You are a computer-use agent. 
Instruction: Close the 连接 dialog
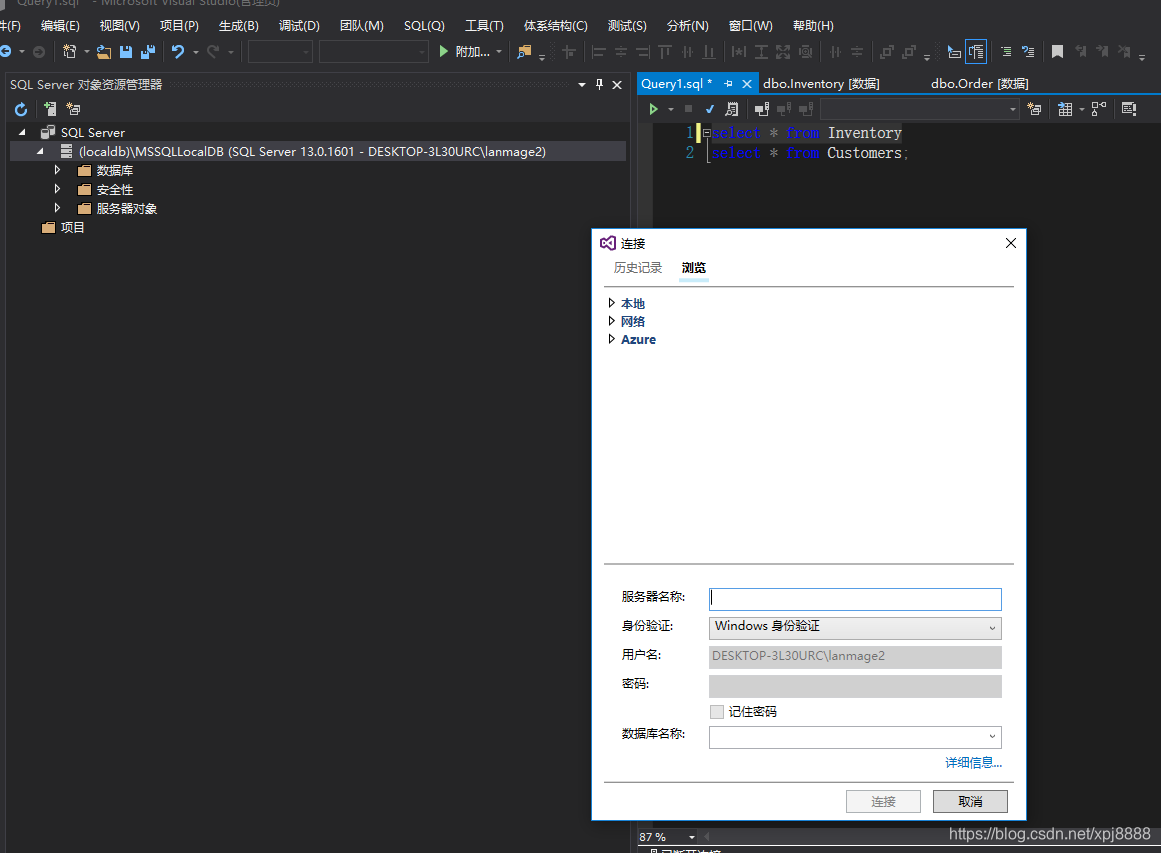[1011, 243]
